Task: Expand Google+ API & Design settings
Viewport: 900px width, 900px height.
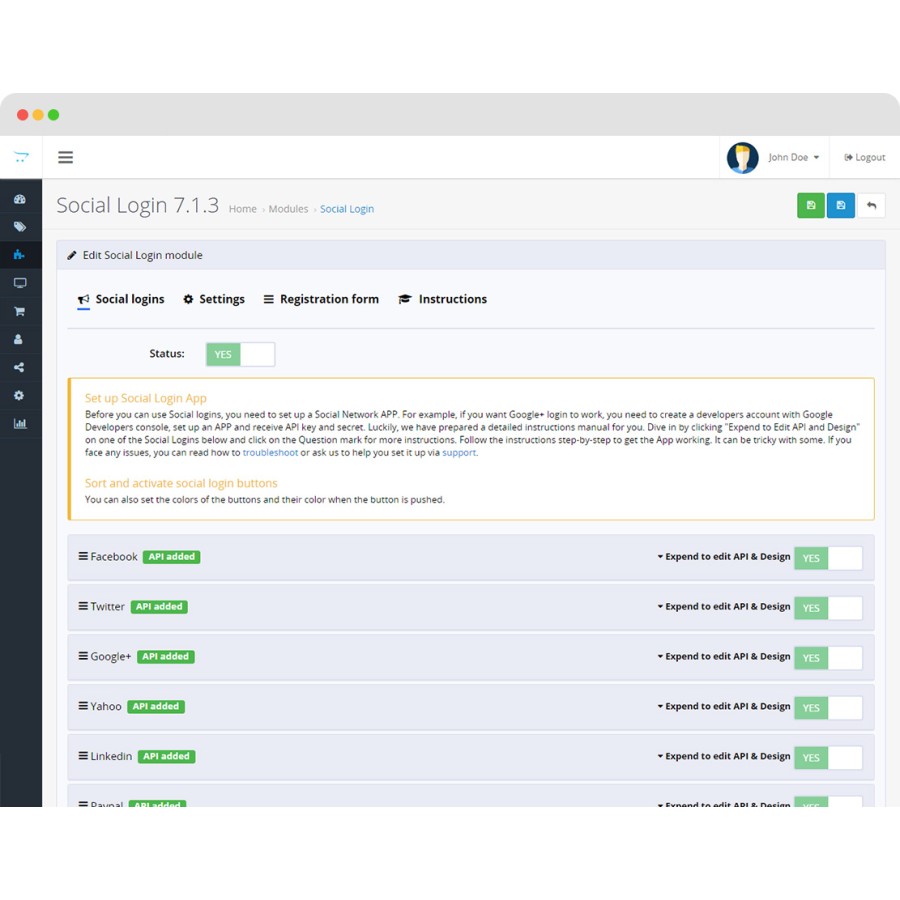Action: [723, 656]
